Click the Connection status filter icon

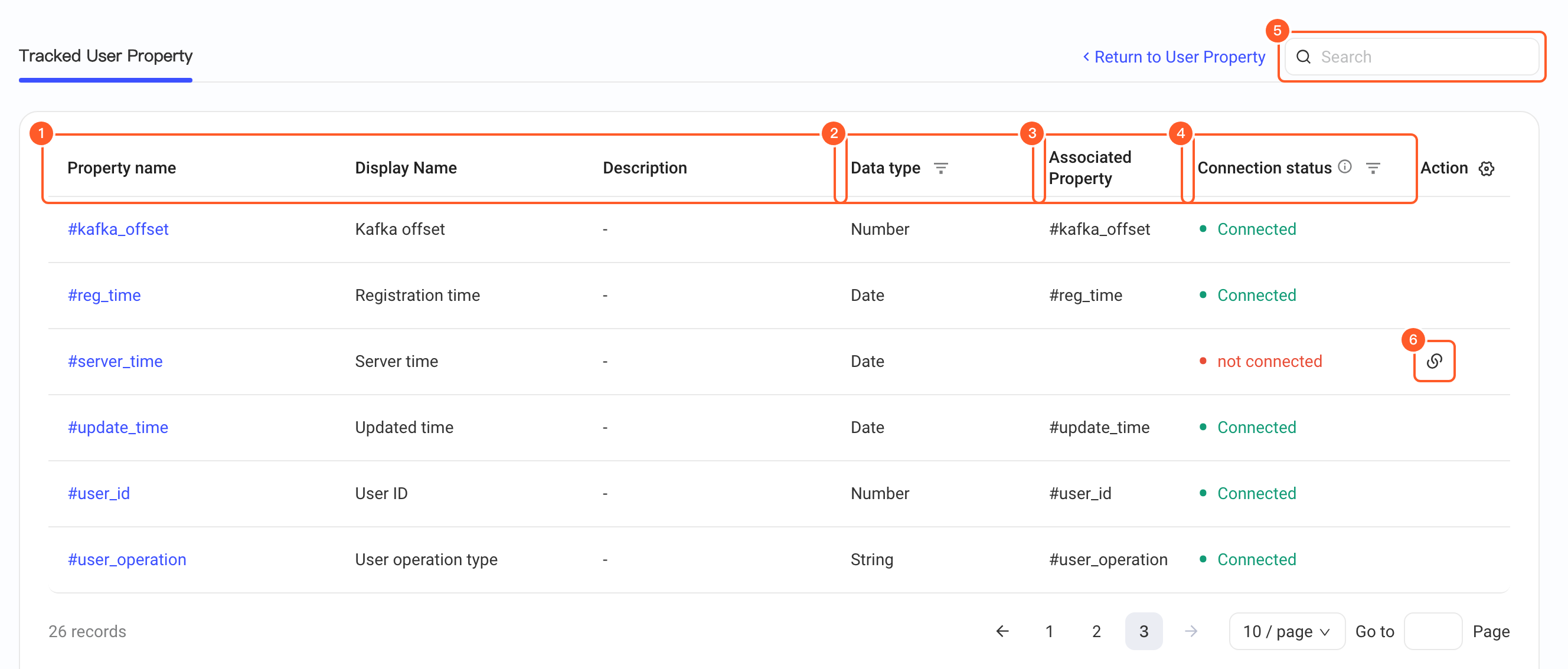(x=1373, y=168)
